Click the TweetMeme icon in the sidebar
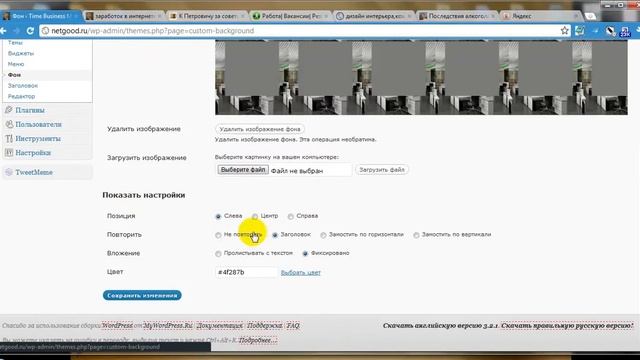The image size is (640, 360). pos(9,172)
